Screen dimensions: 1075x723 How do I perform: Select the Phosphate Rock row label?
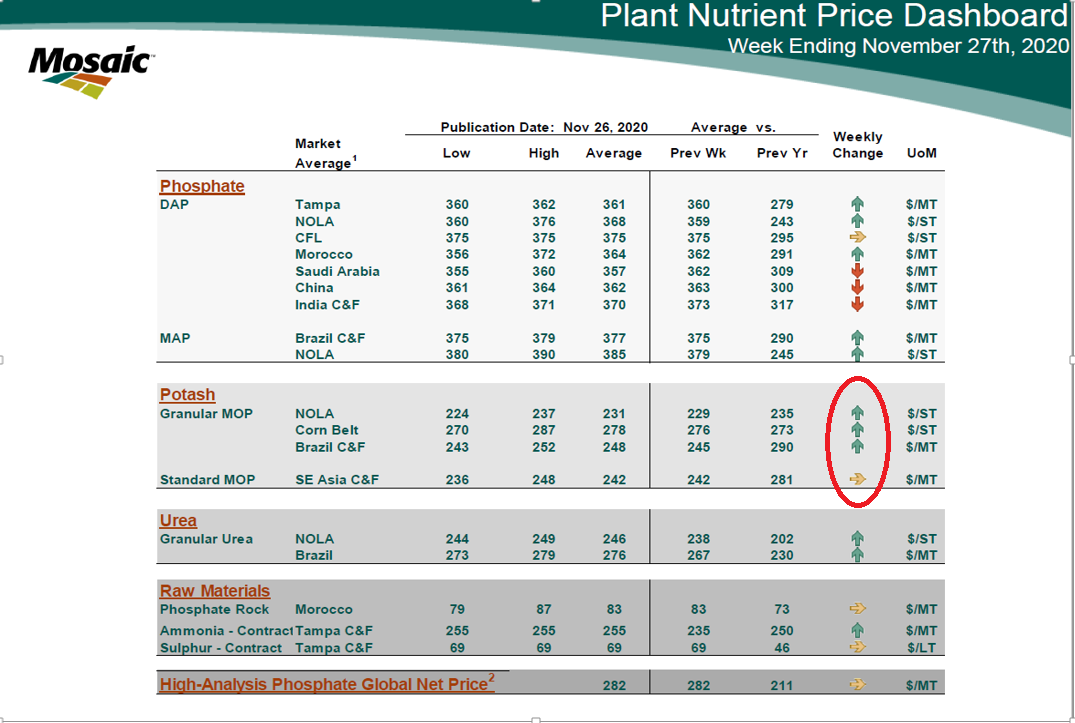tap(215, 609)
